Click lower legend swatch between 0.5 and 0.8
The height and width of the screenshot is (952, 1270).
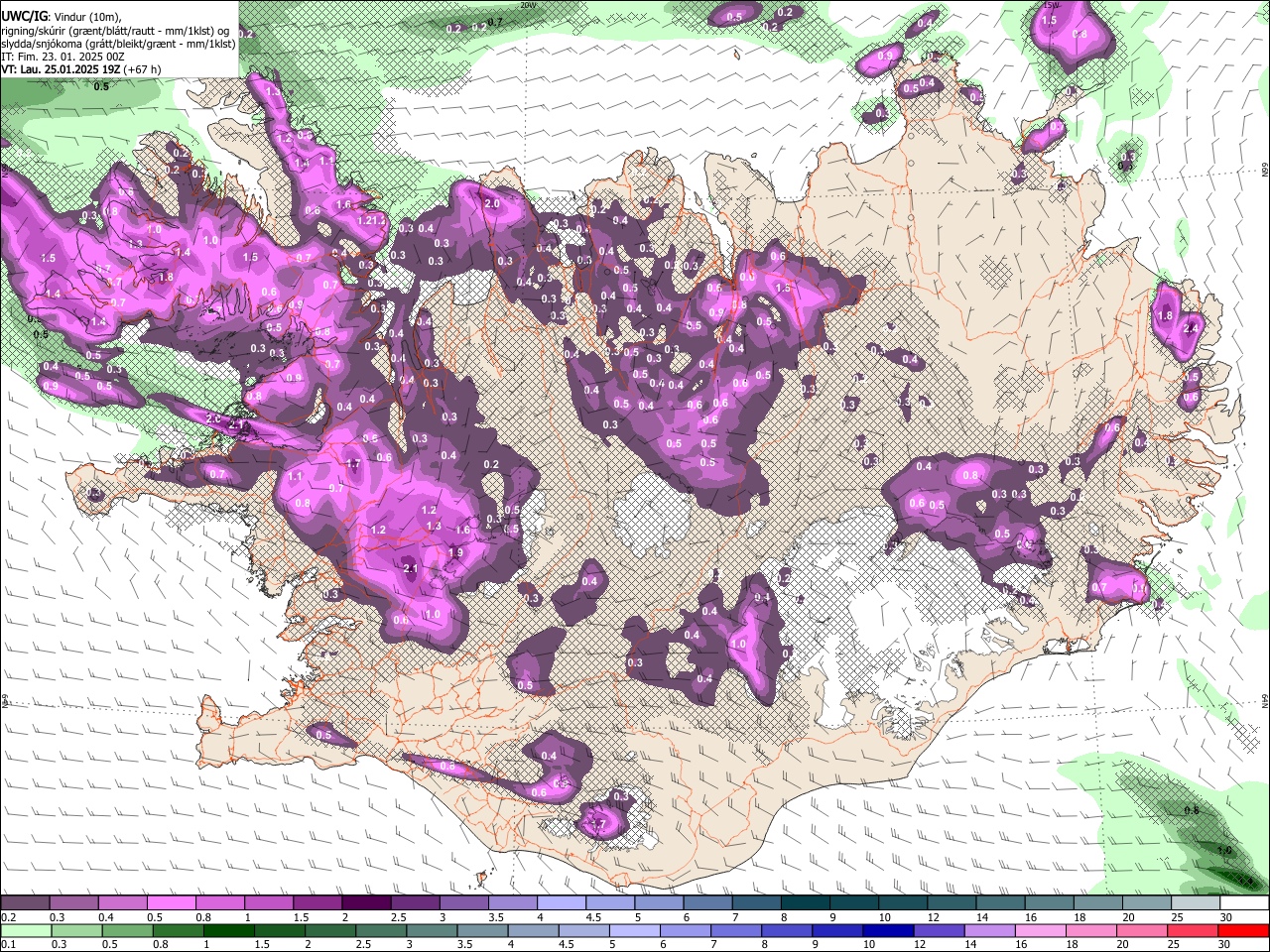(x=129, y=930)
